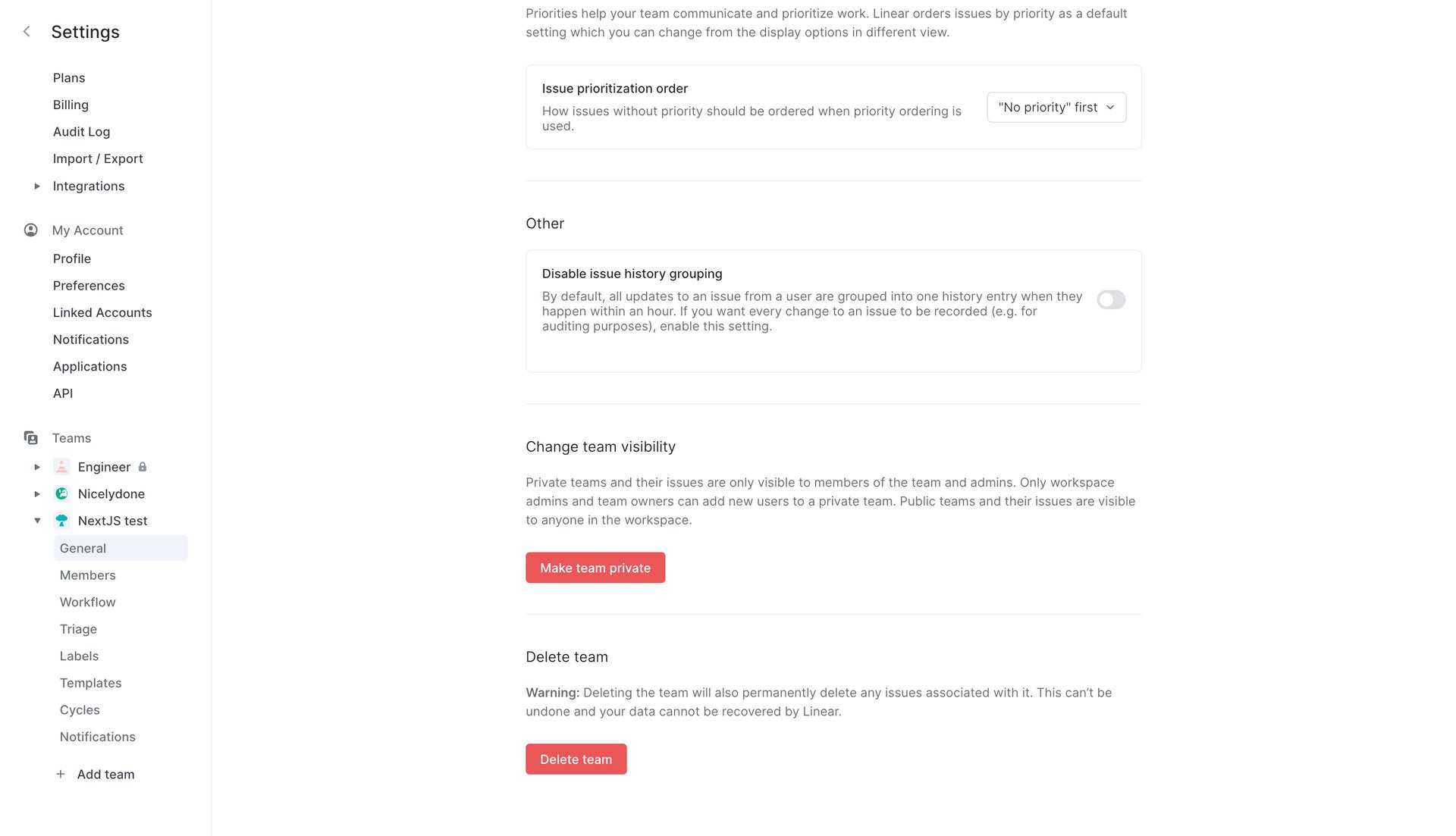The width and height of the screenshot is (1456, 836).
Task: Click the My Account icon
Action: [x=30, y=230]
